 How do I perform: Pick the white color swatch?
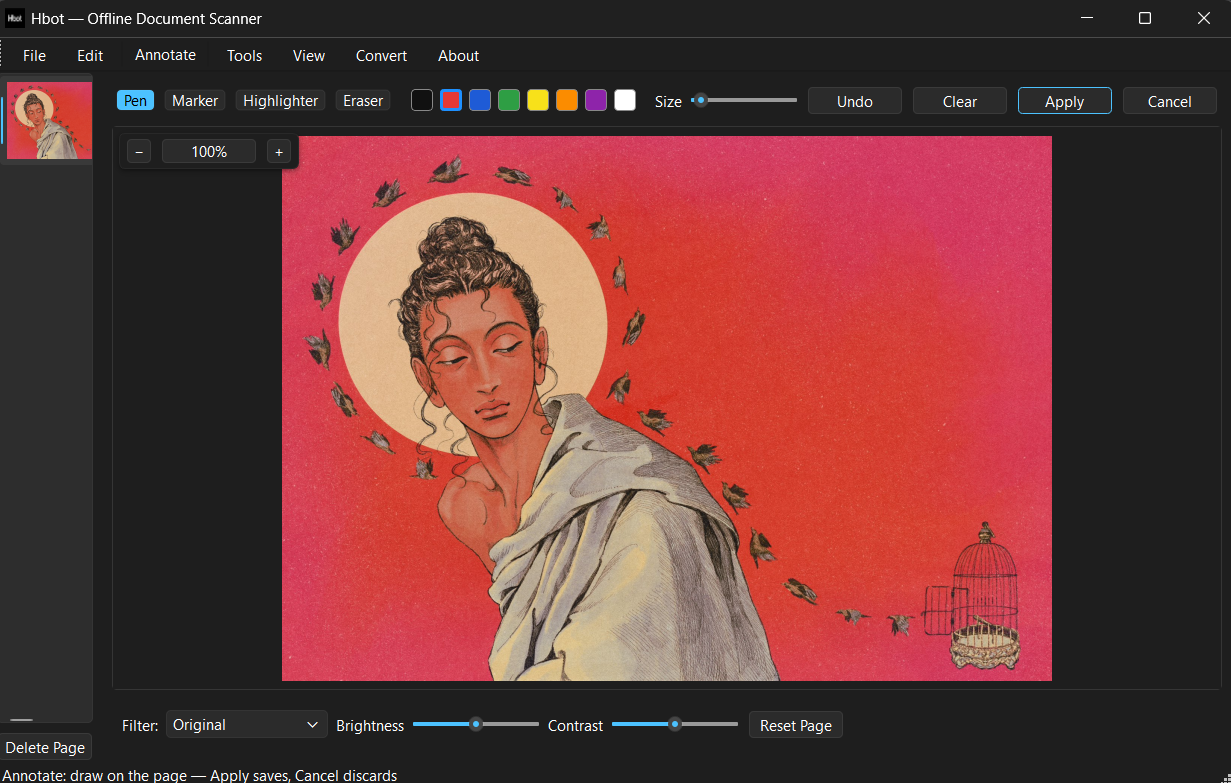tap(625, 100)
